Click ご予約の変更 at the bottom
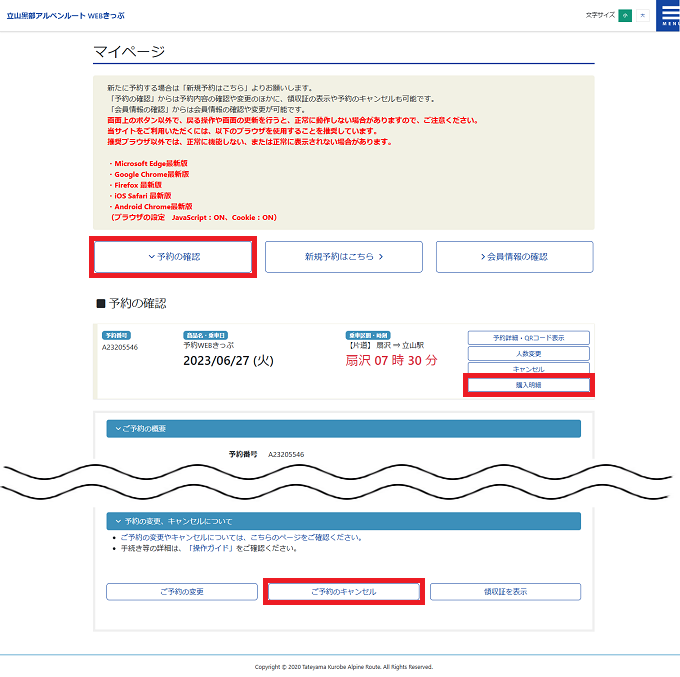Screen dimensions: 680x677 181,592
